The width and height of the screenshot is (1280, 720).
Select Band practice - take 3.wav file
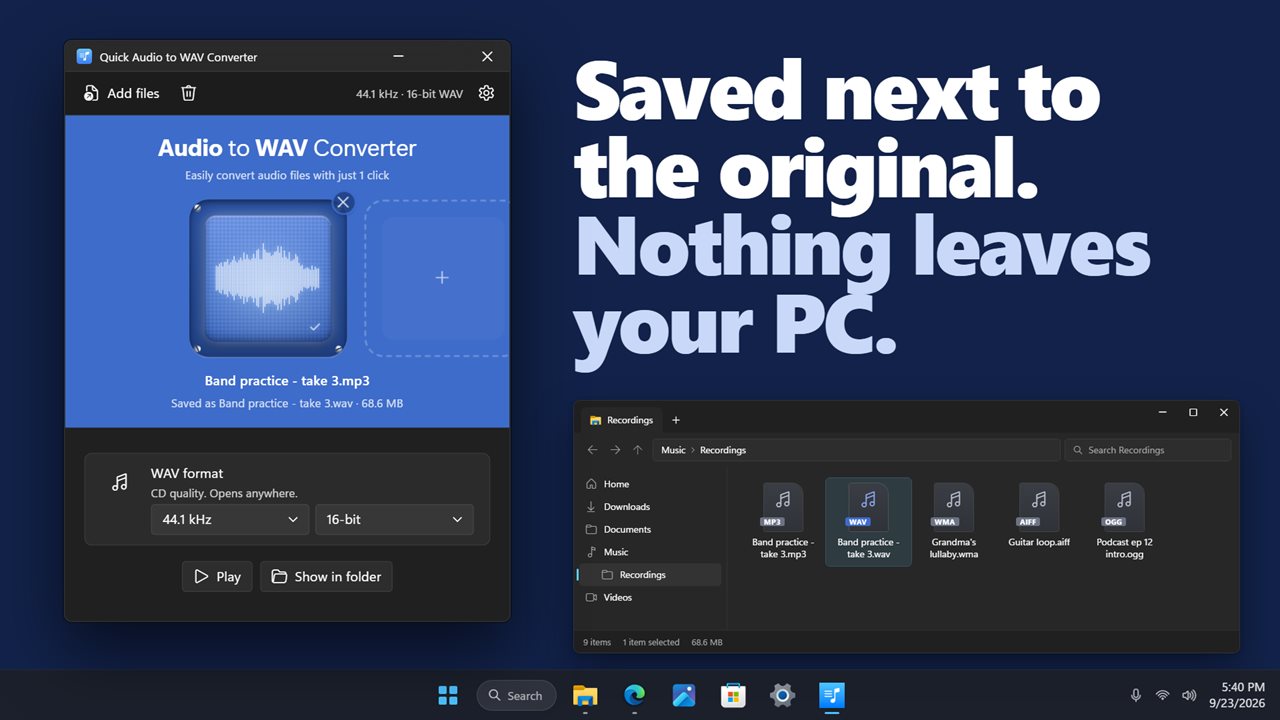(x=868, y=521)
